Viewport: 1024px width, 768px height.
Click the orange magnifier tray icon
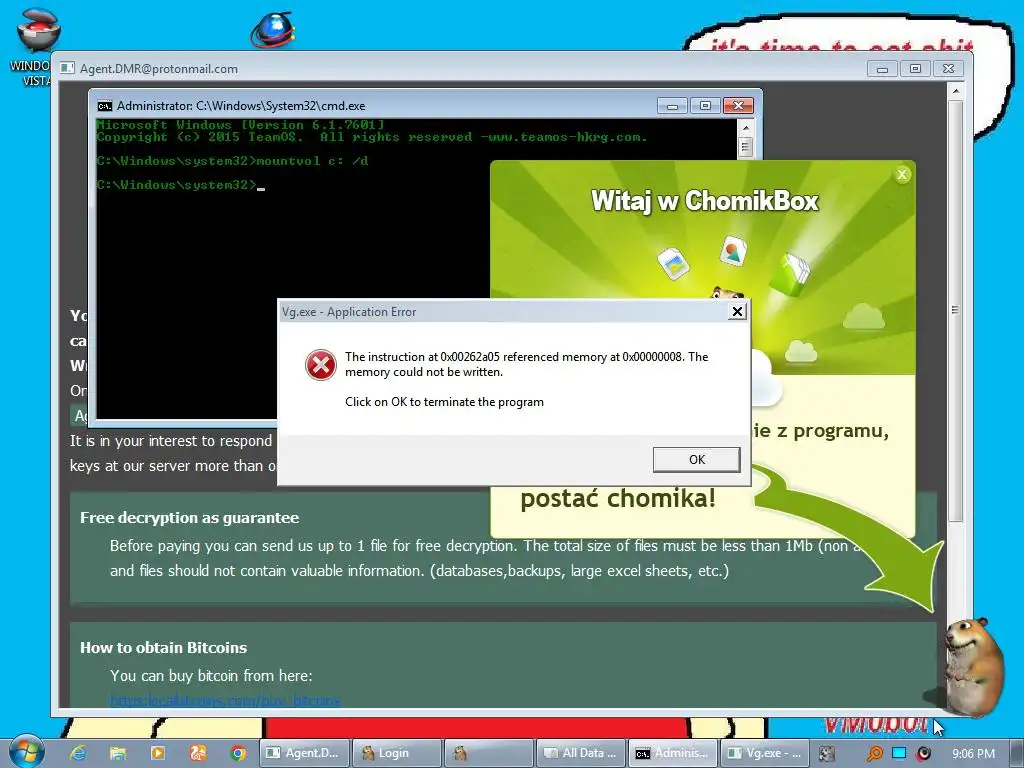pos(874,754)
